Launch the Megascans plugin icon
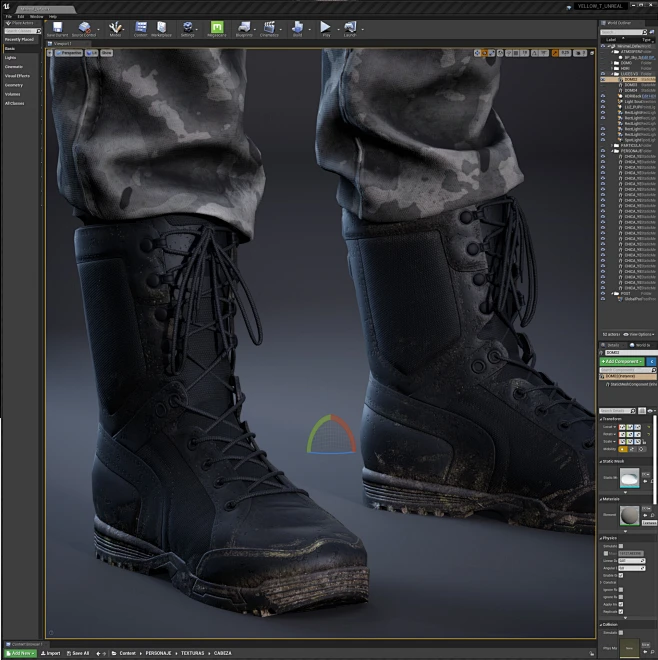The image size is (658, 660). click(217, 29)
